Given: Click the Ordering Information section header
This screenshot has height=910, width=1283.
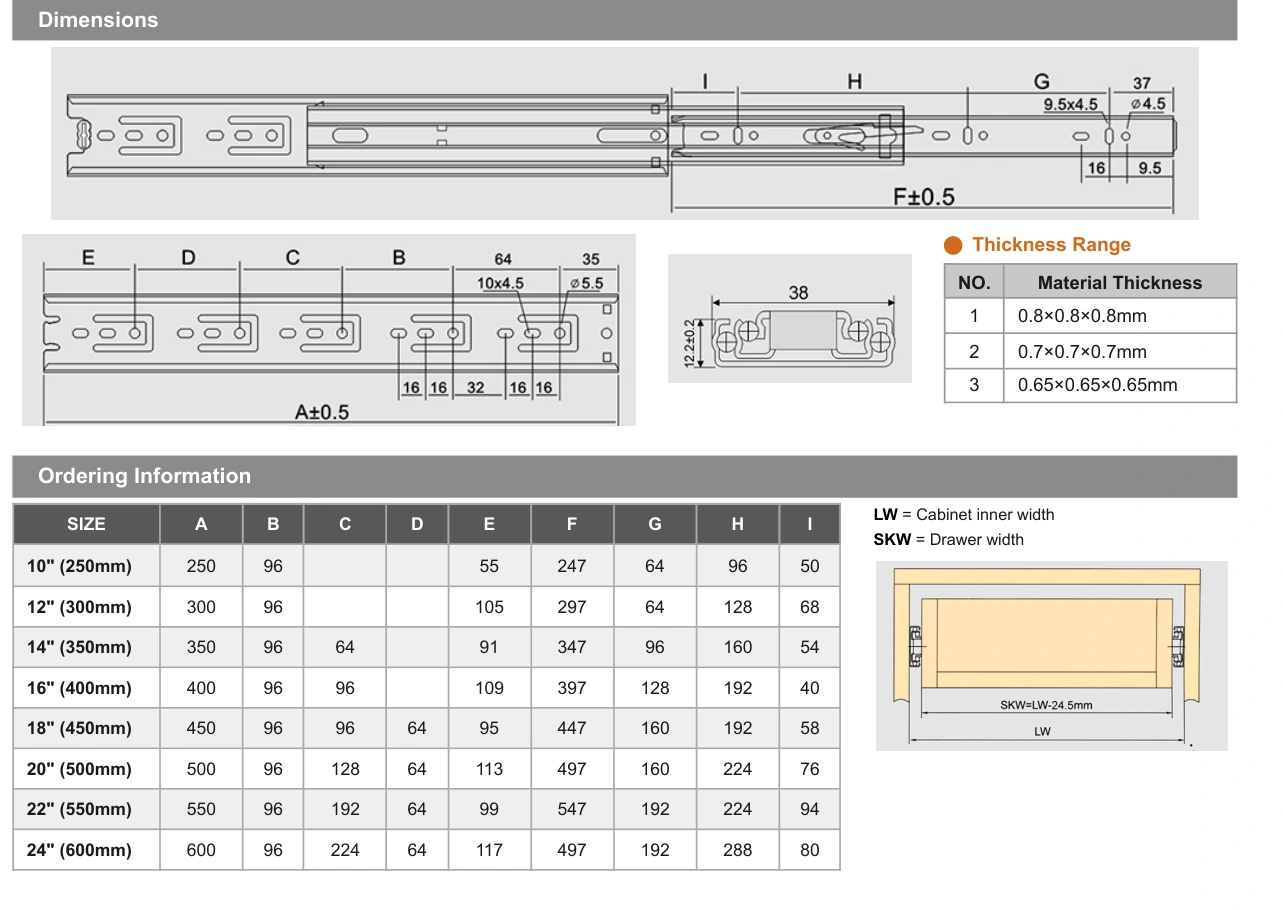Looking at the screenshot, I should (x=624, y=476).
